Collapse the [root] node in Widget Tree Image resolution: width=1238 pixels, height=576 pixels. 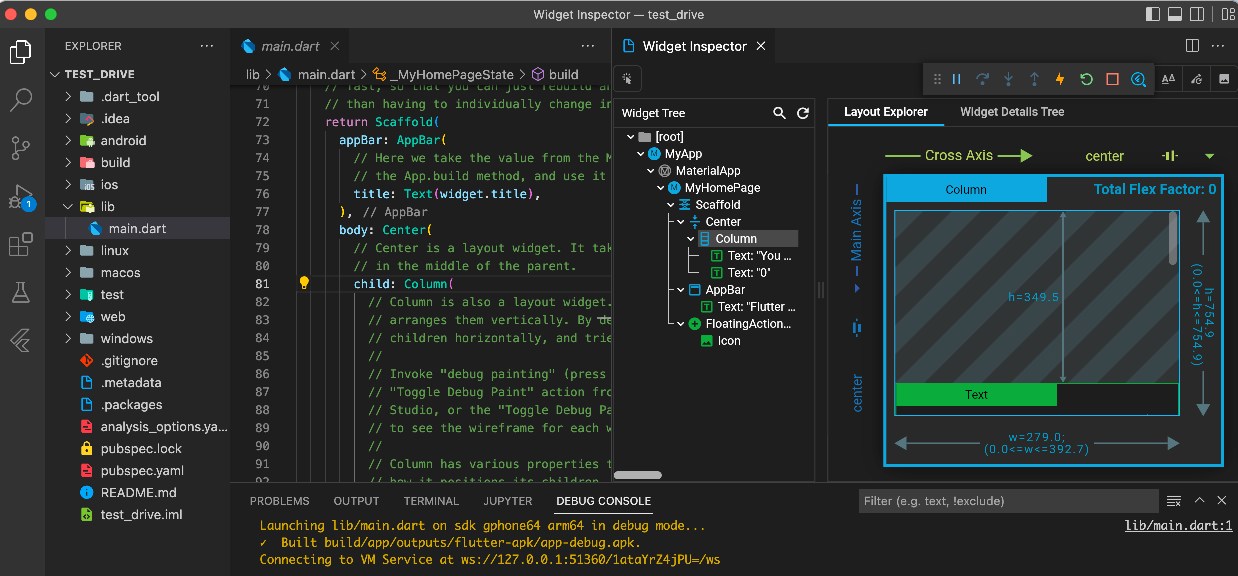630,137
